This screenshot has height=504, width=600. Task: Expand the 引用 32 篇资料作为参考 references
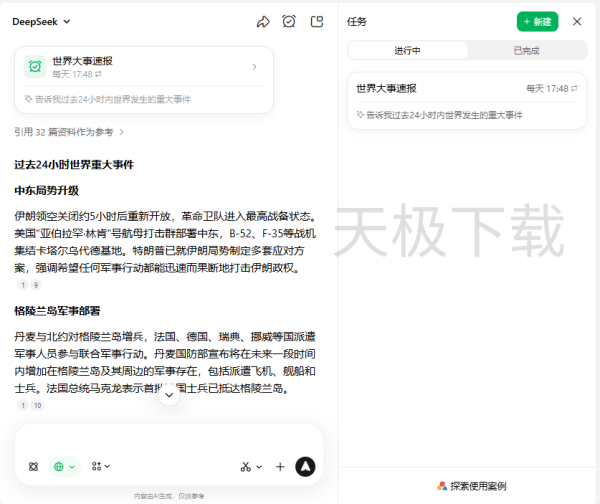click(x=69, y=131)
